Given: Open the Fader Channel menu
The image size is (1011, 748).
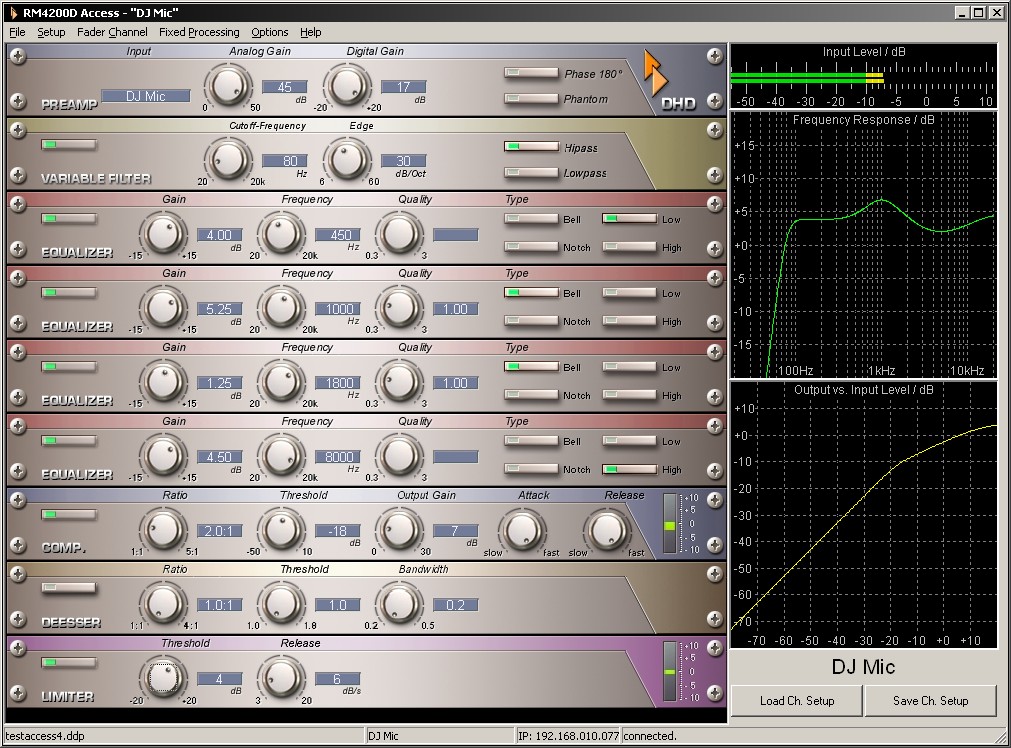Looking at the screenshot, I should (x=112, y=32).
